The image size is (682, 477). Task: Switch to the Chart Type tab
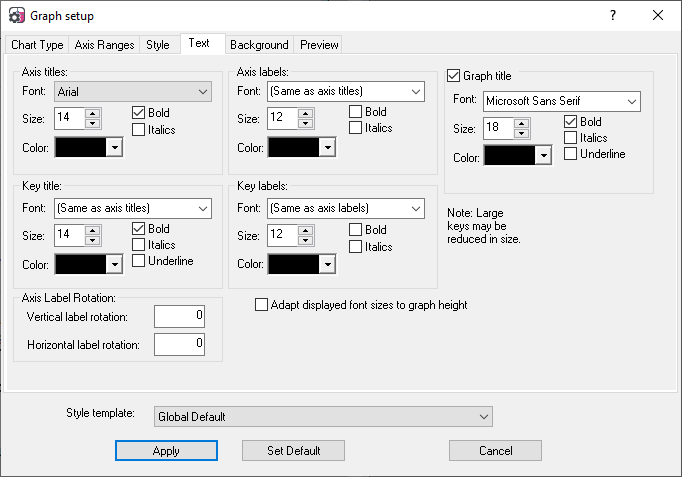tap(37, 45)
